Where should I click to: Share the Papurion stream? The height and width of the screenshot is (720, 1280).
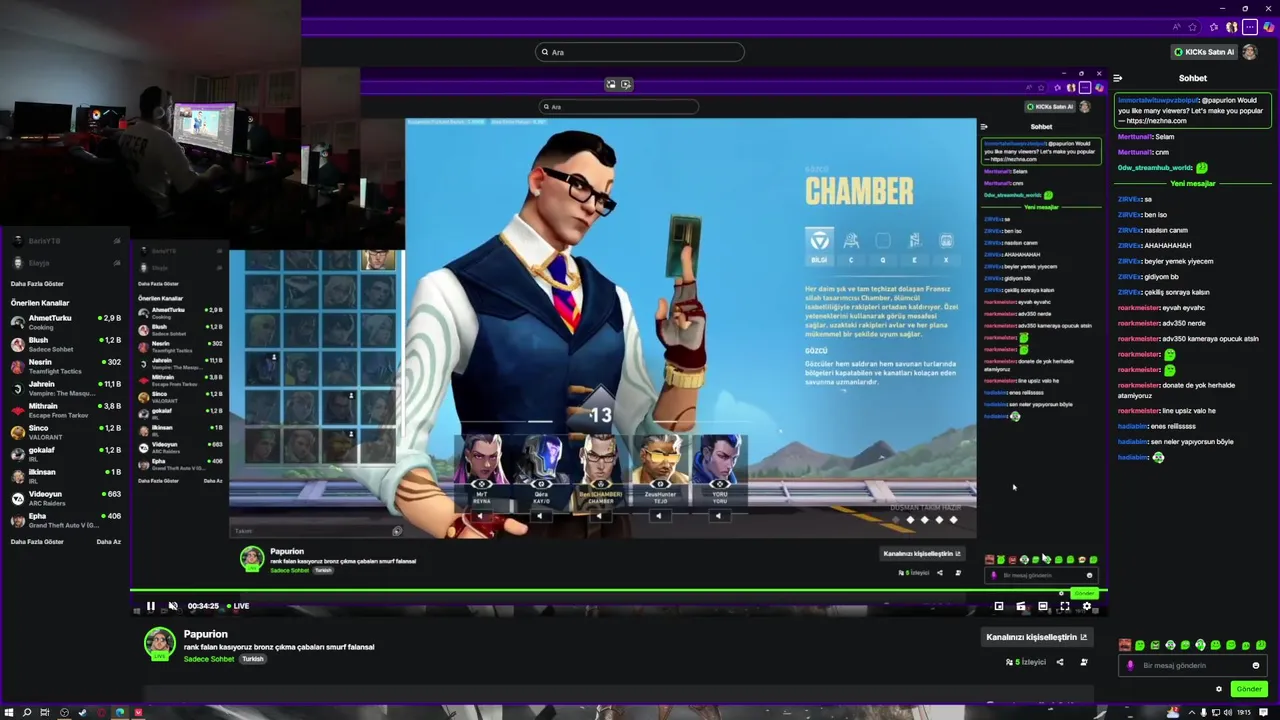[x=1060, y=662]
